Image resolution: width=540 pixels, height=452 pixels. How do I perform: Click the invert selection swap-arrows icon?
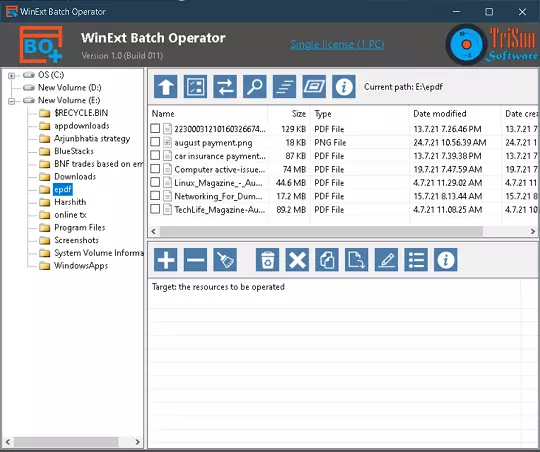(x=225, y=86)
